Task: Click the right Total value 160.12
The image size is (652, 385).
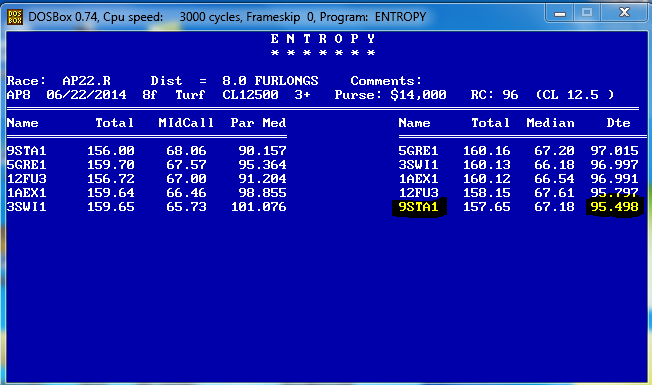Action: pos(487,179)
